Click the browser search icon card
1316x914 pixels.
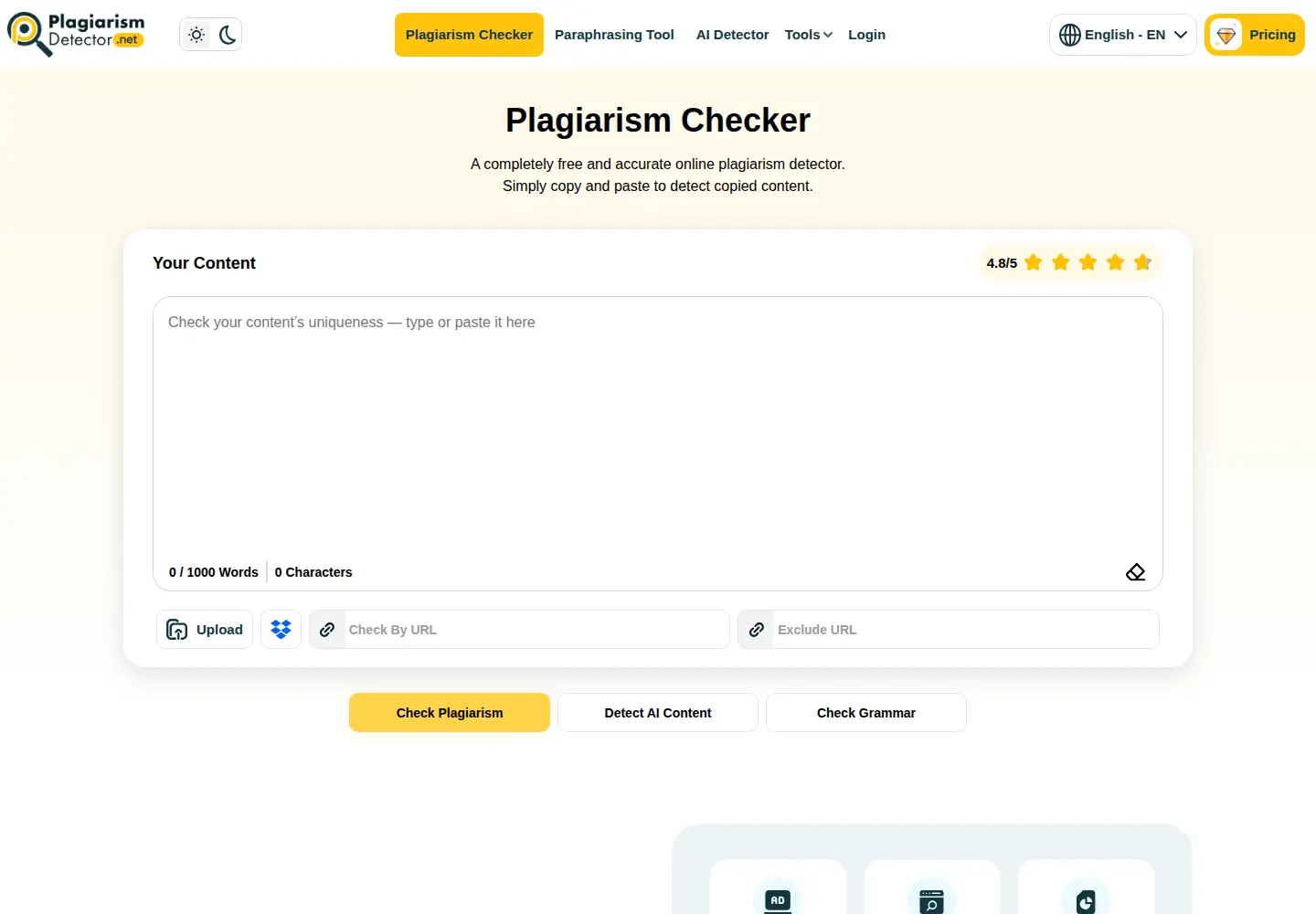point(932,888)
